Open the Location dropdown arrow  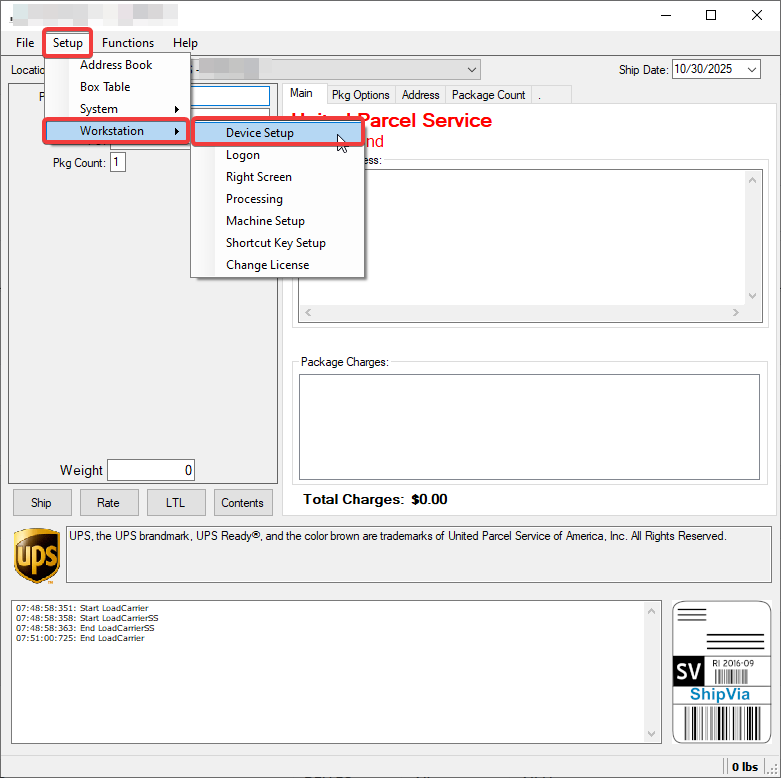[472, 70]
